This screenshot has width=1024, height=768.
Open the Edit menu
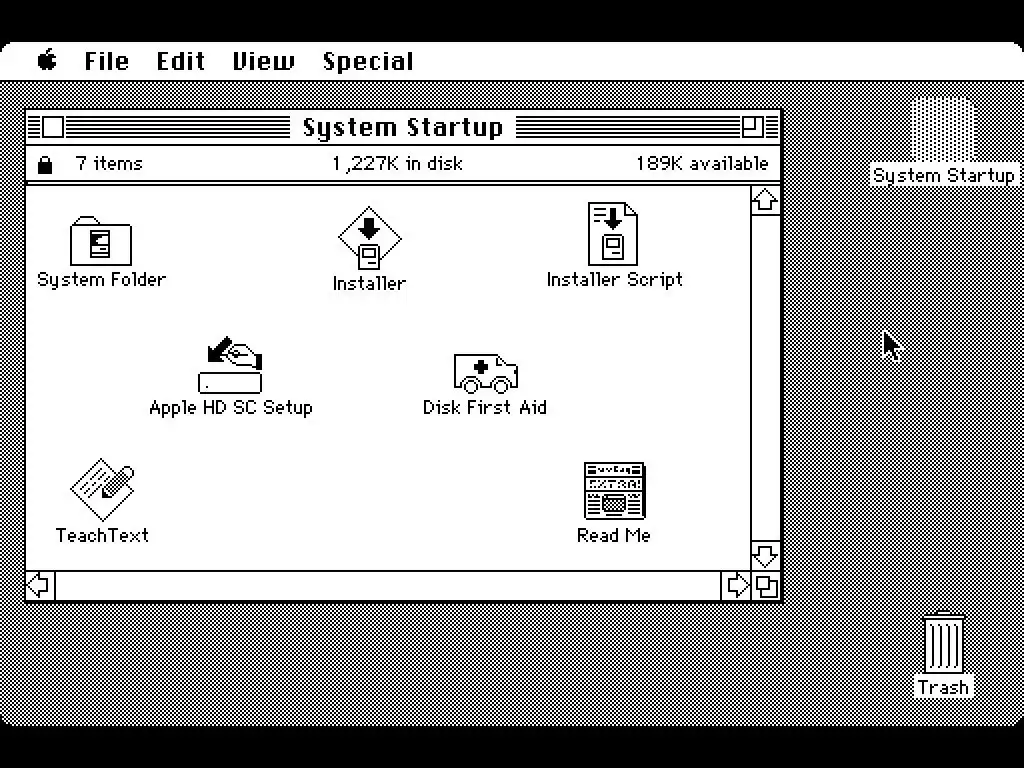pos(180,61)
